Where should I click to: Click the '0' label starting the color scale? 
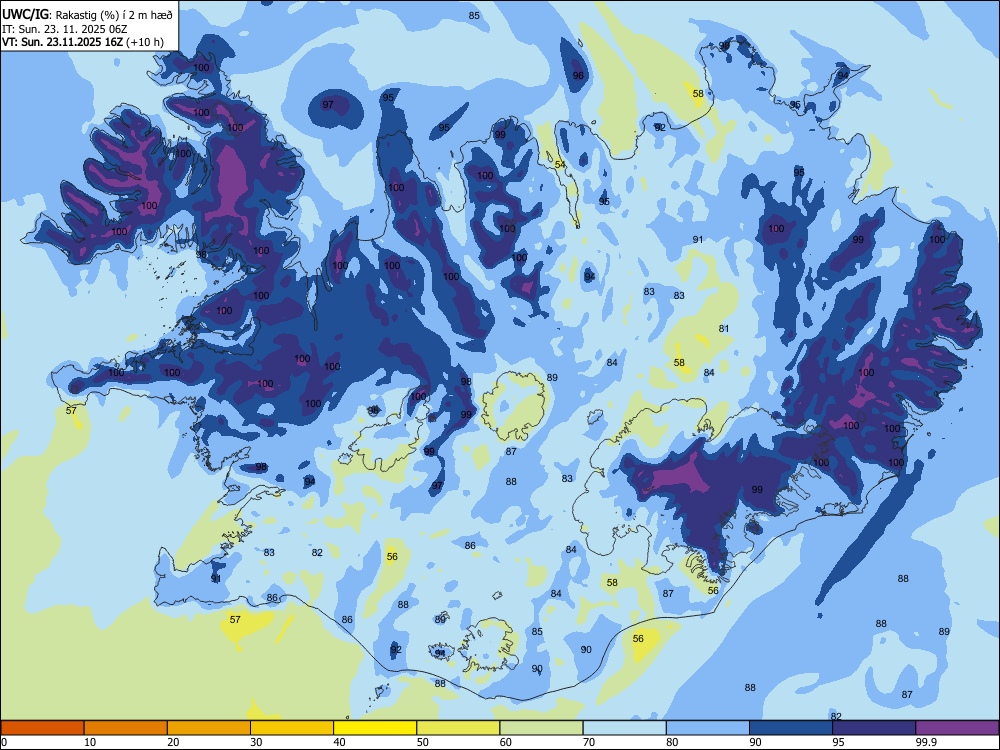[x=4, y=742]
